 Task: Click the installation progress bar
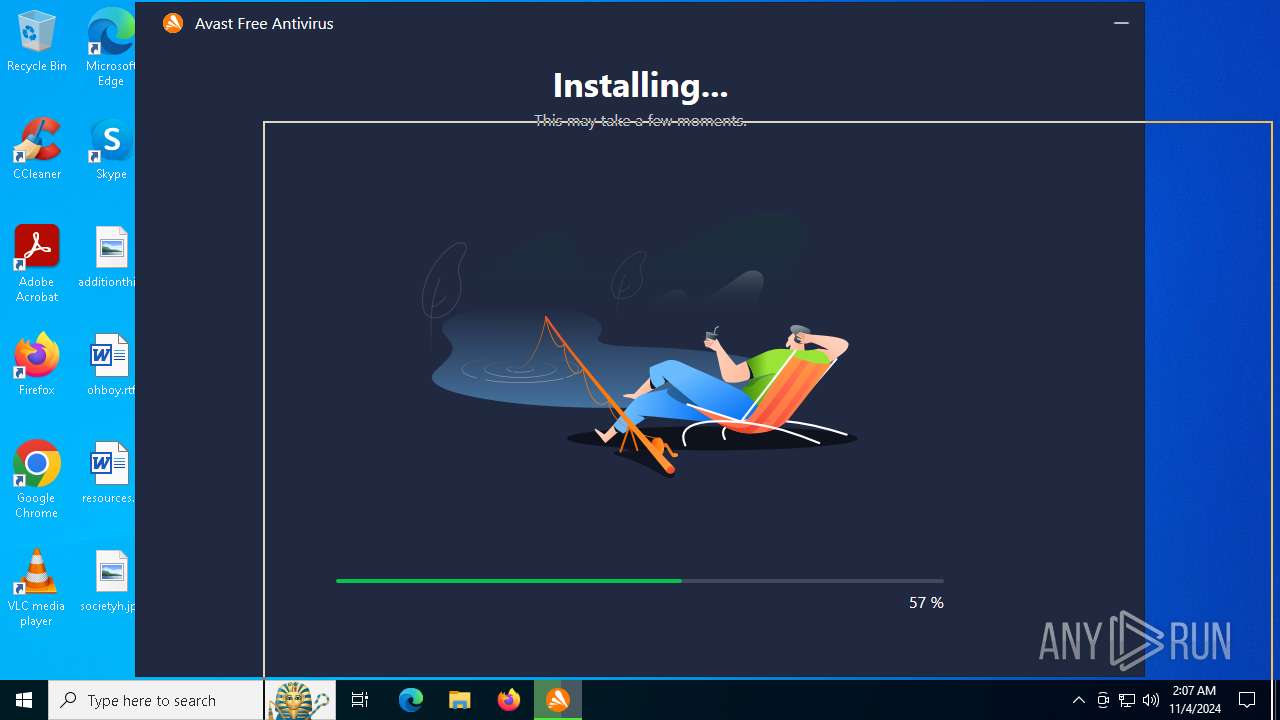pyautogui.click(x=640, y=580)
